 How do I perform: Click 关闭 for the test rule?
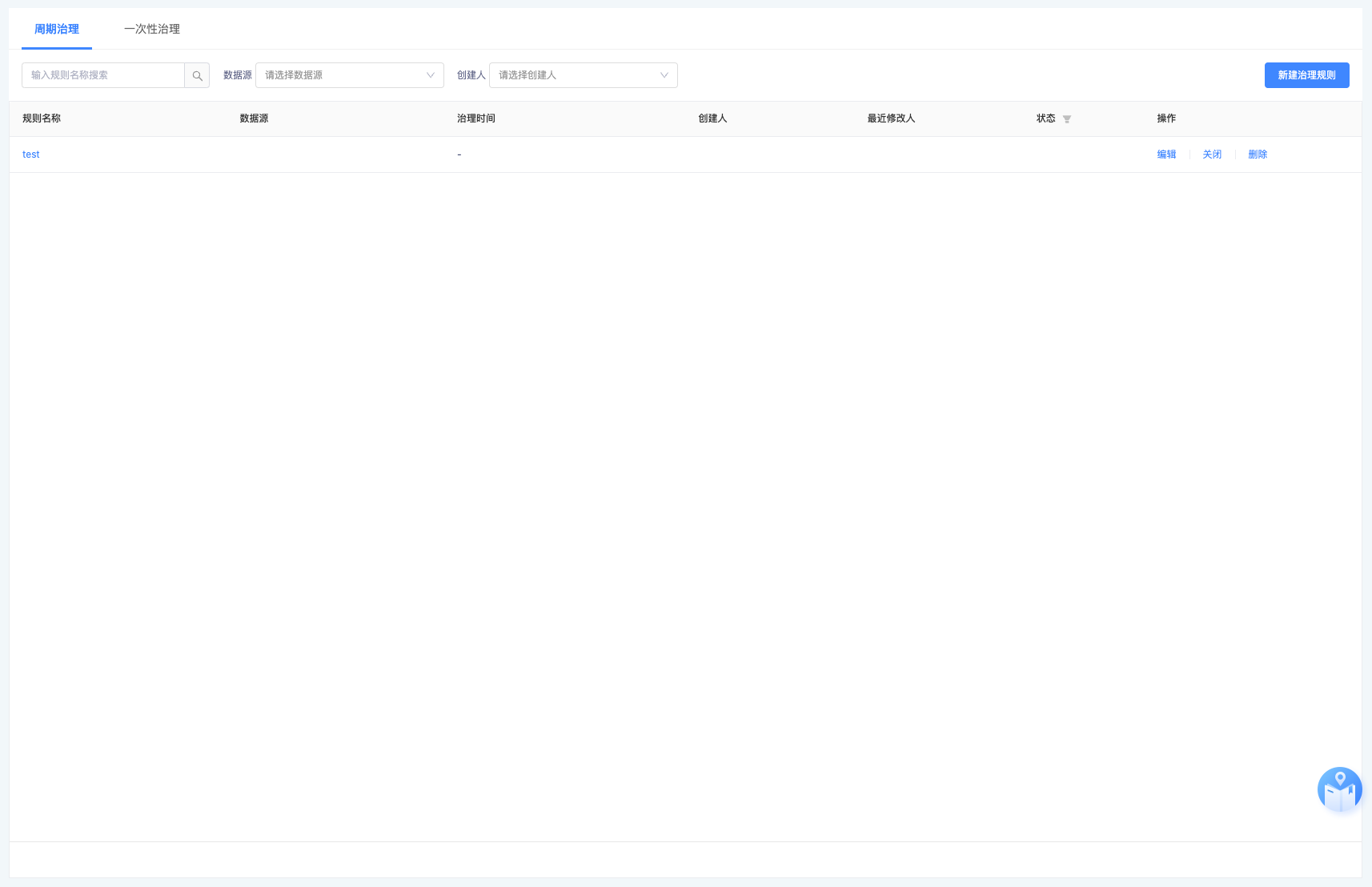click(1212, 155)
